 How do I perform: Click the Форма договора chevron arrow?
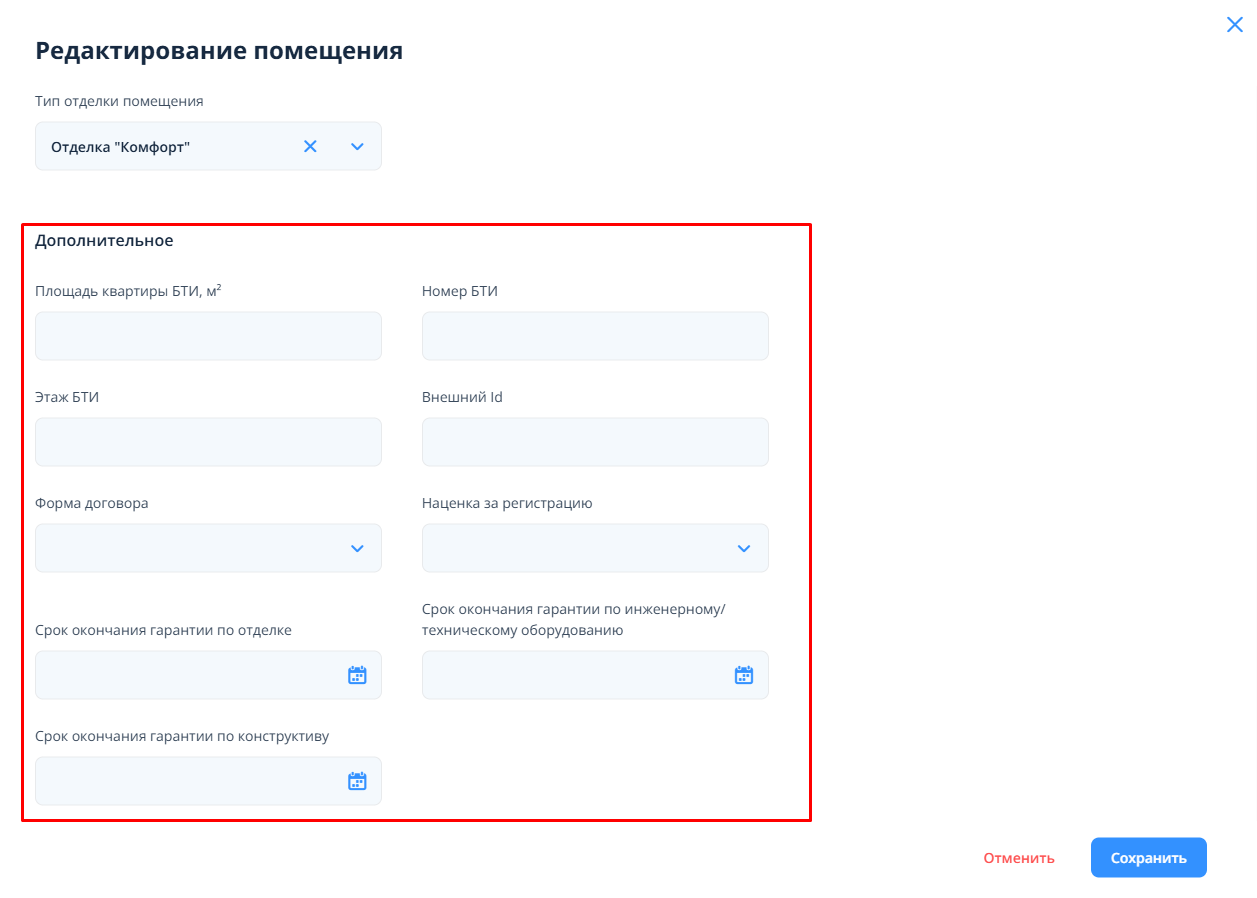(x=357, y=548)
